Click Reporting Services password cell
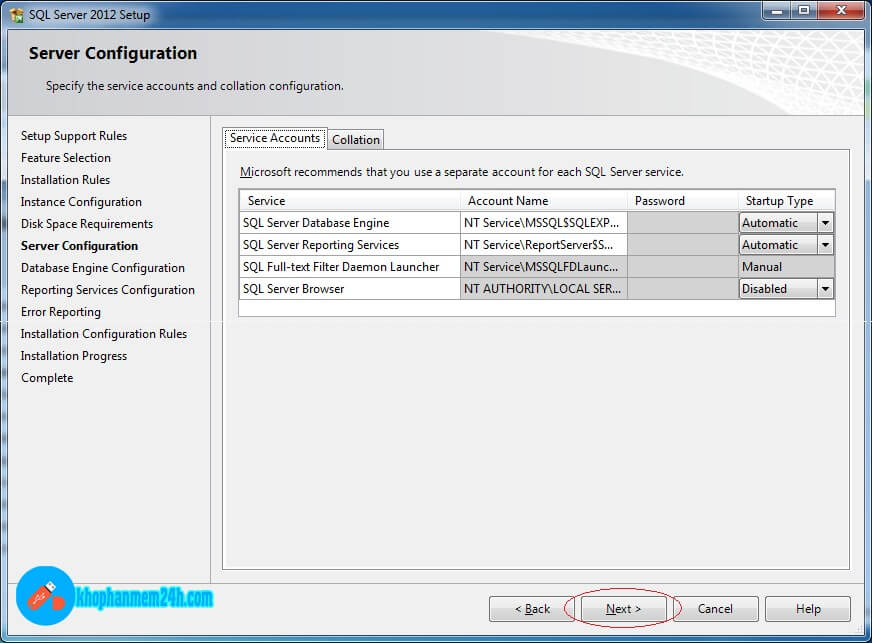This screenshot has width=872, height=643. point(682,245)
